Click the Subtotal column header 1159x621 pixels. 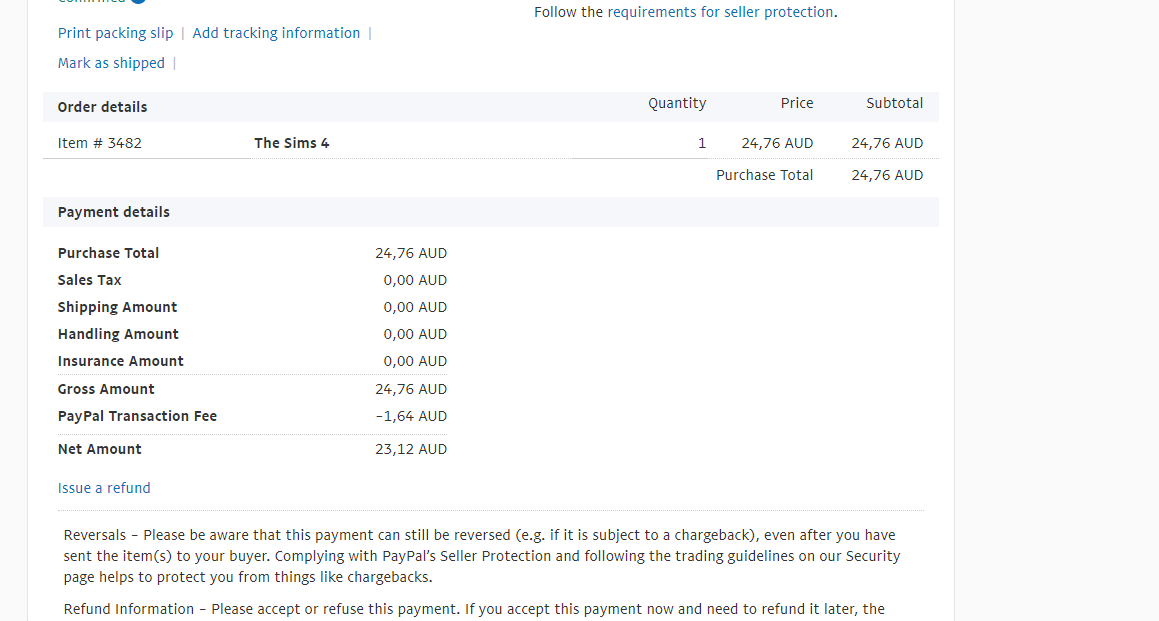pyautogui.click(x=894, y=103)
